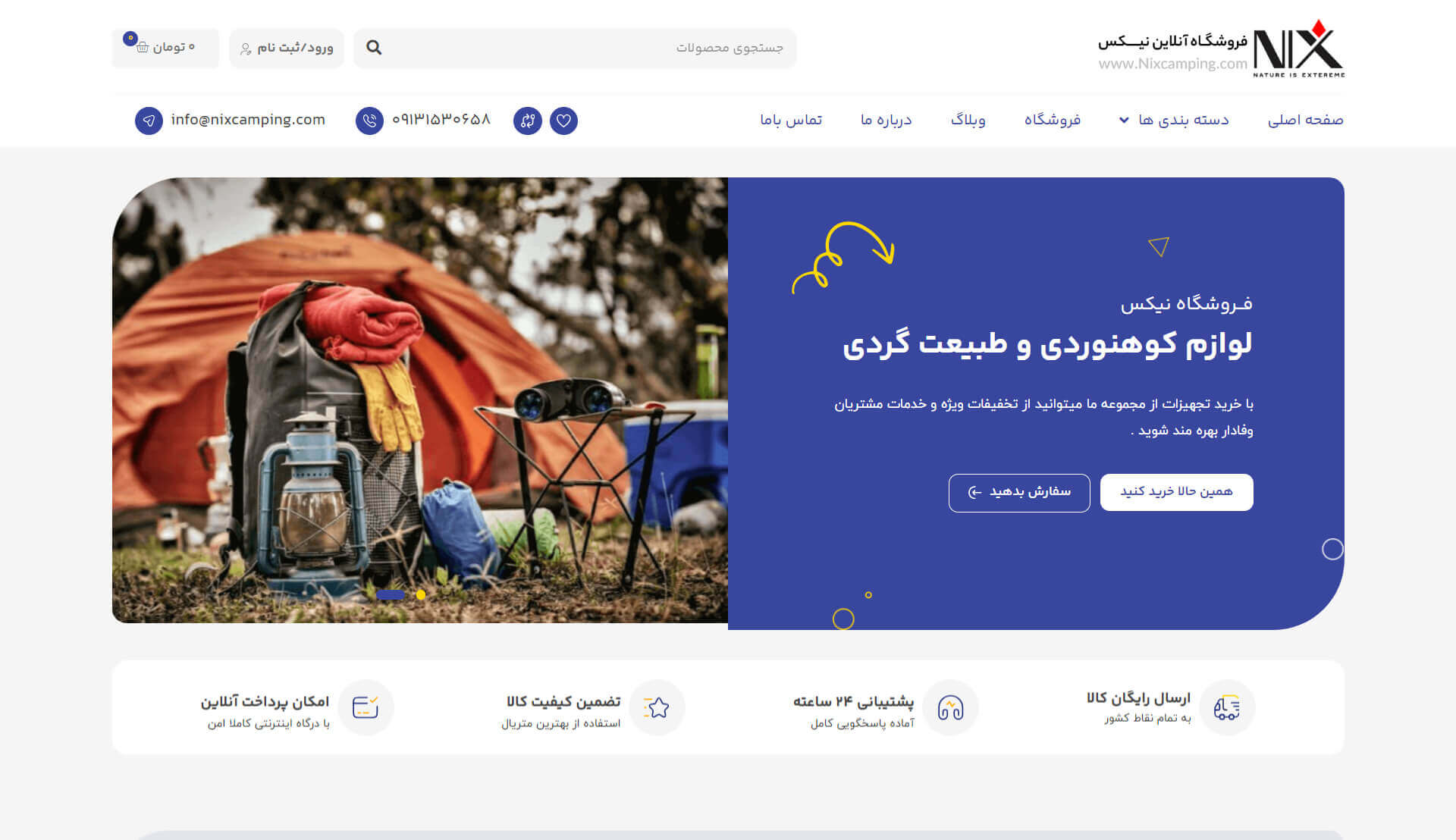Click the free shipping truck icon
Screen dimensions: 1456x840
(x=1227, y=707)
